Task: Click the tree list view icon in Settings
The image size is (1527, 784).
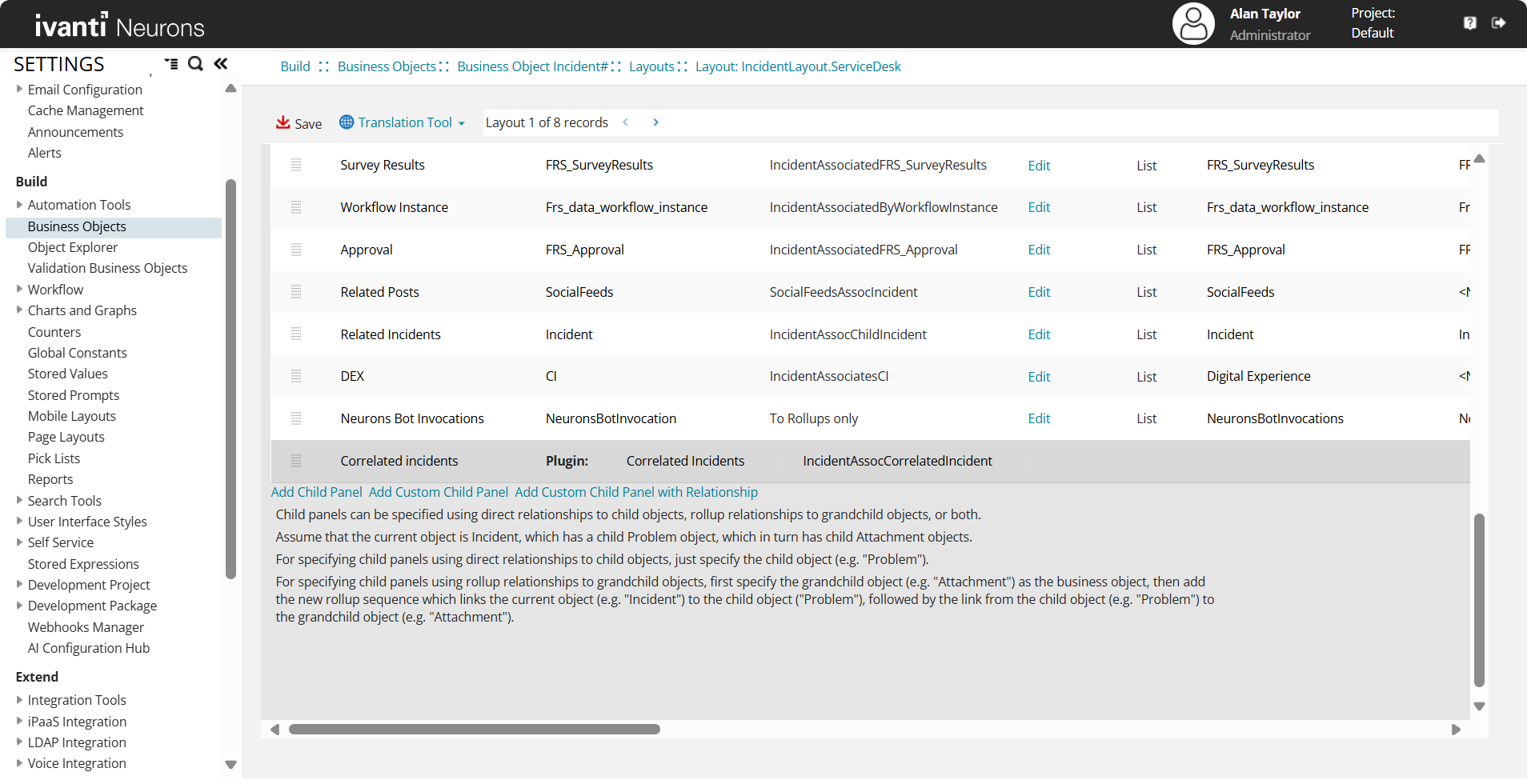Action: (171, 64)
